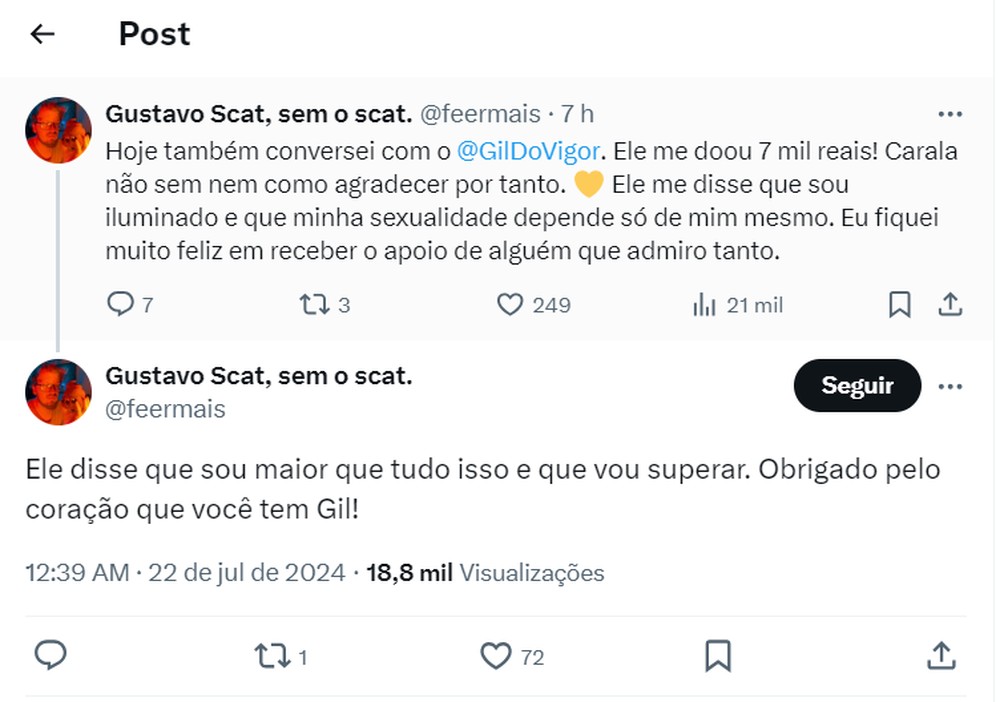The image size is (1000, 702).
Task: Like the first post in the thread
Action: (x=511, y=304)
